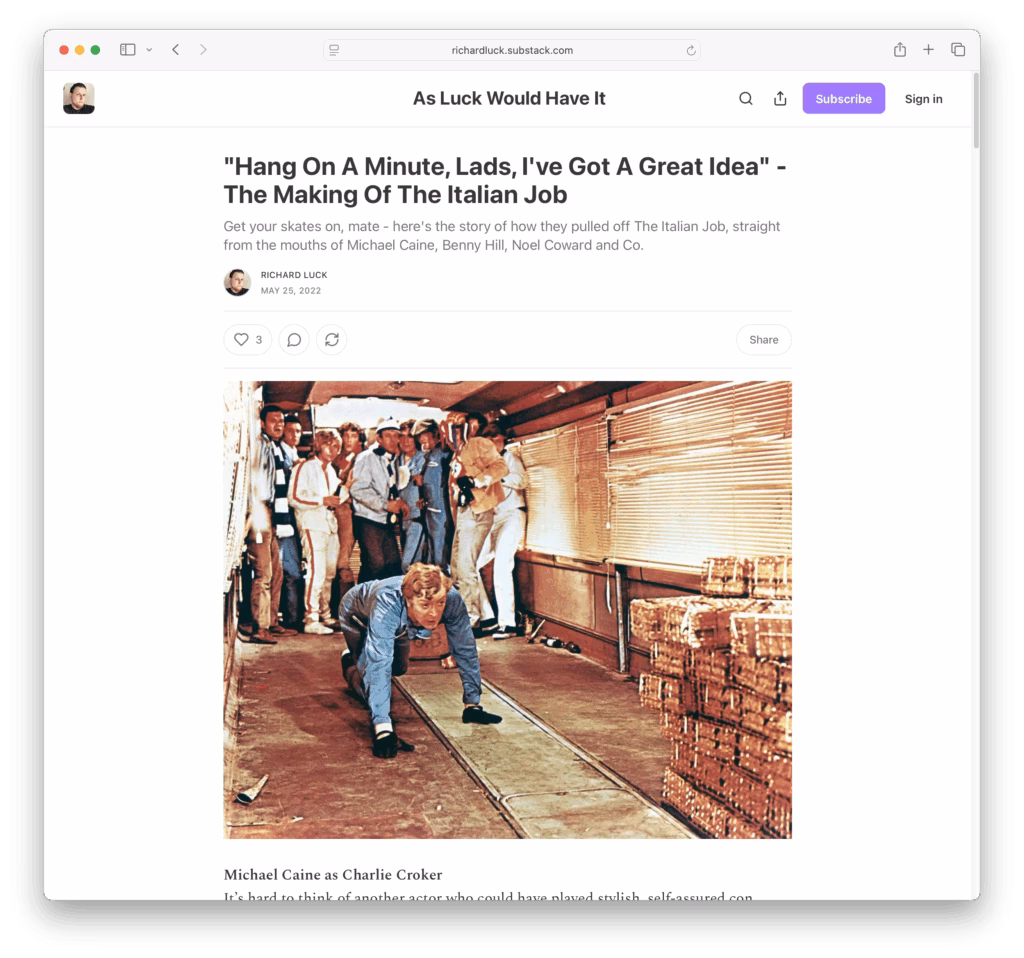Toggle the Safari sidebar
The width and height of the screenshot is (1024, 958).
click(127, 50)
